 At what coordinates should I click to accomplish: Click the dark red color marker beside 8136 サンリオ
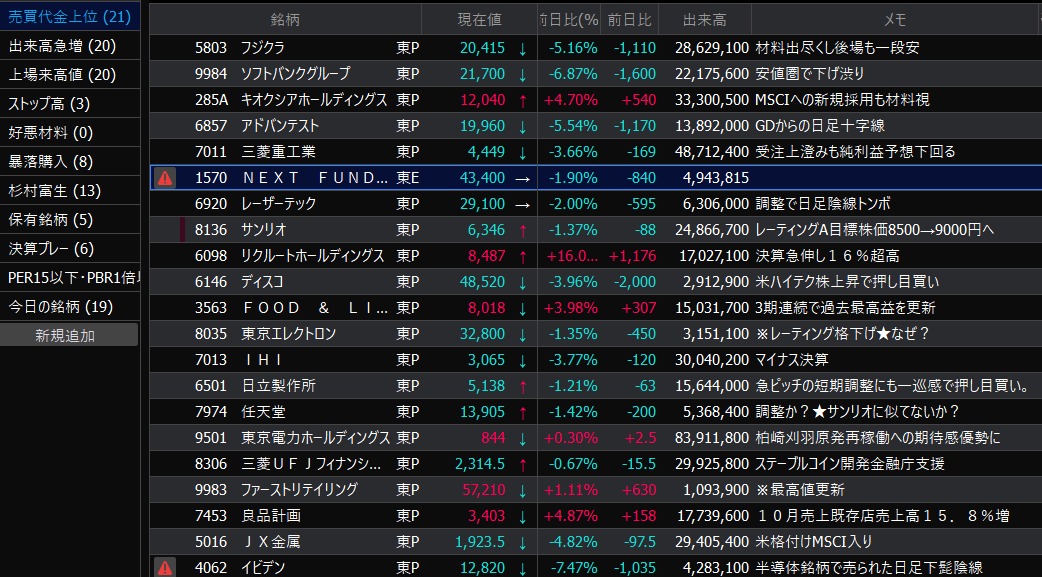pyautogui.click(x=183, y=230)
